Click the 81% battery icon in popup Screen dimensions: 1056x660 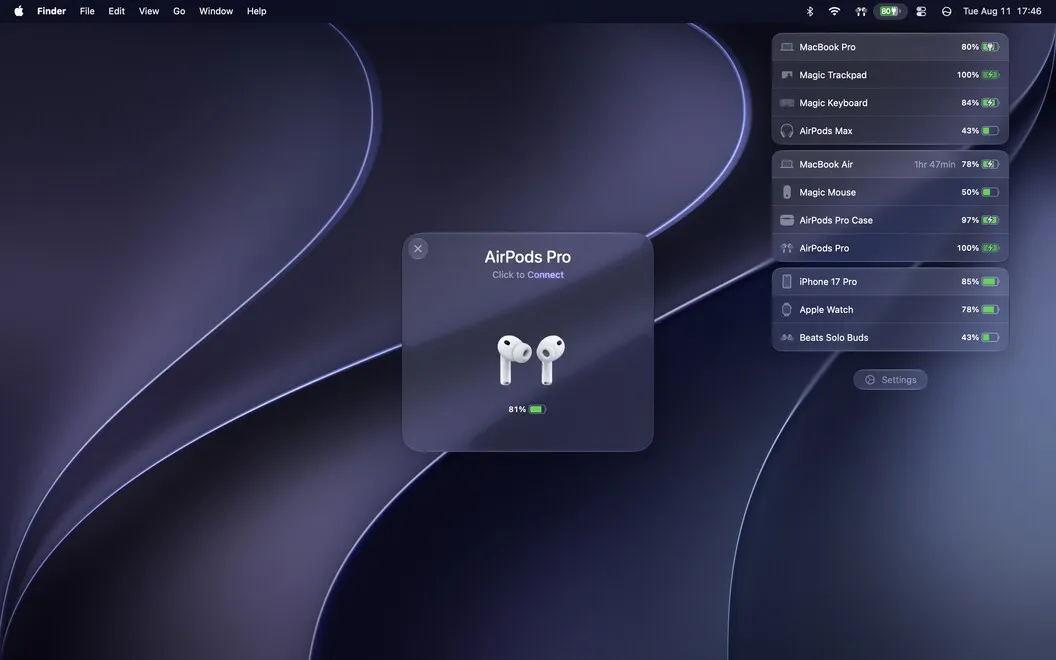[x=537, y=409]
